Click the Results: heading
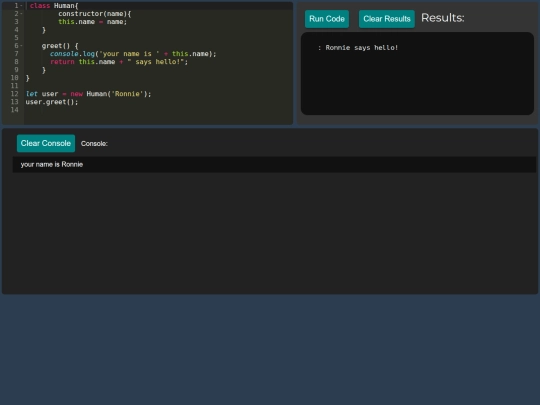Viewport: 540px width, 405px height. (x=443, y=18)
